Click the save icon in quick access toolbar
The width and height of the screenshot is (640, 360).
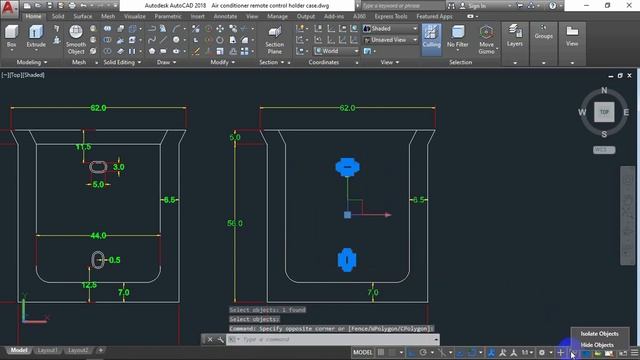click(49, 6)
